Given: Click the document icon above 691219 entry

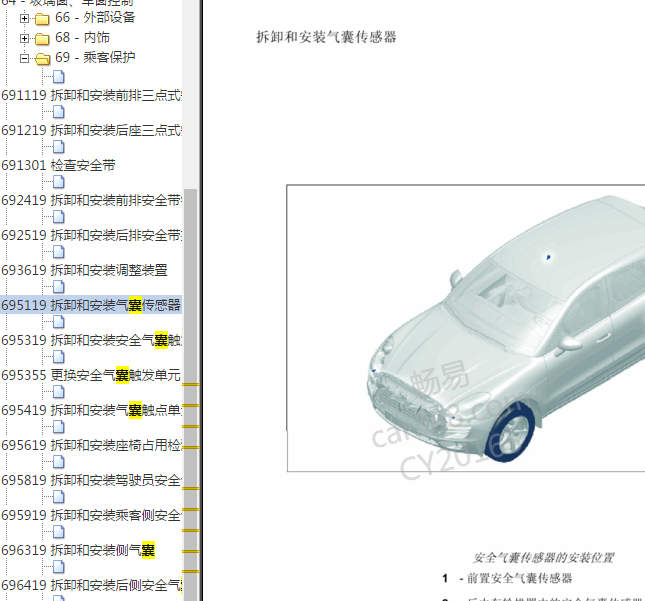Looking at the screenshot, I should click(59, 112).
